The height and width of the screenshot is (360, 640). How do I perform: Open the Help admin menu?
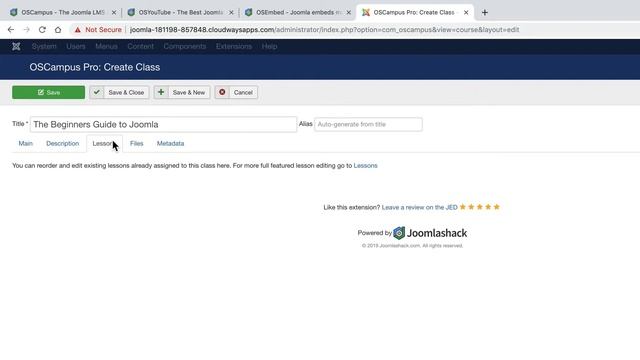269,47
